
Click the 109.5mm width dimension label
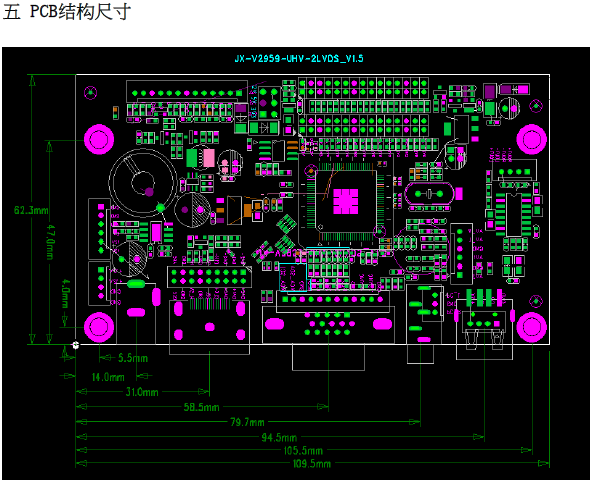coord(312,464)
